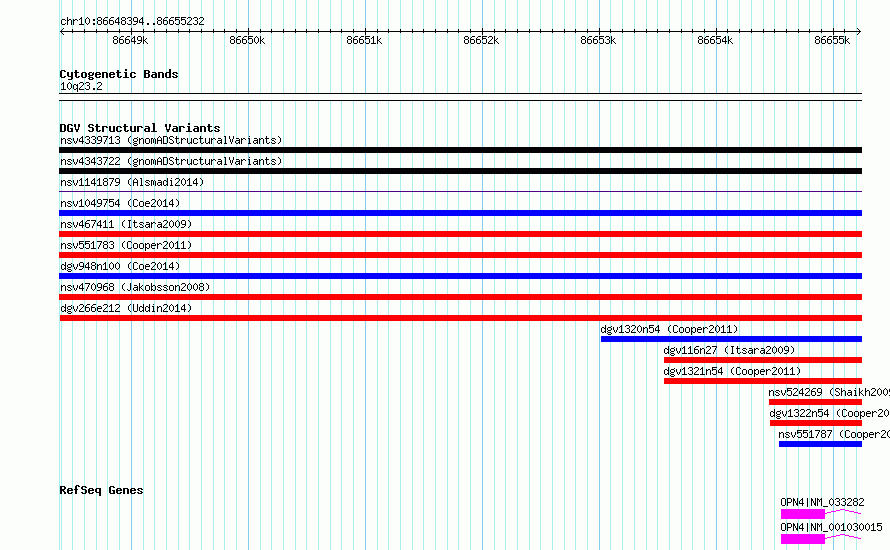Select the nsv467411 red variant bar
Image resolution: width=890 pixels, height=550 pixels.
[x=460, y=234]
